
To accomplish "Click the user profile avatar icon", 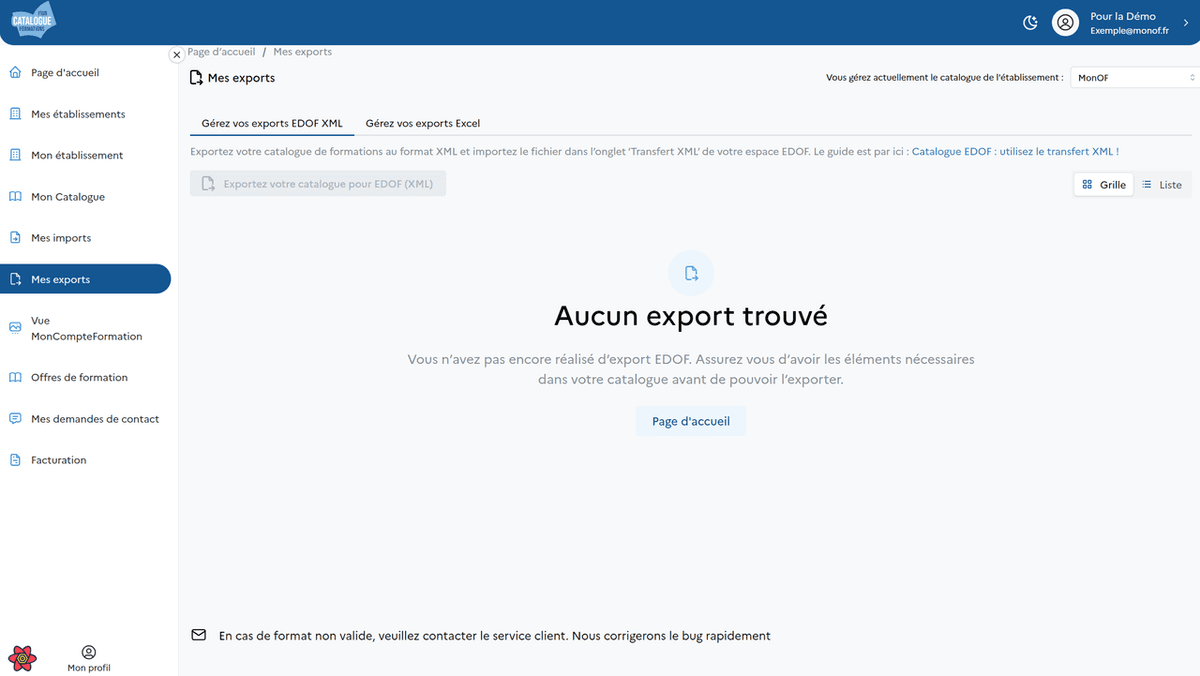I will 1065,22.
